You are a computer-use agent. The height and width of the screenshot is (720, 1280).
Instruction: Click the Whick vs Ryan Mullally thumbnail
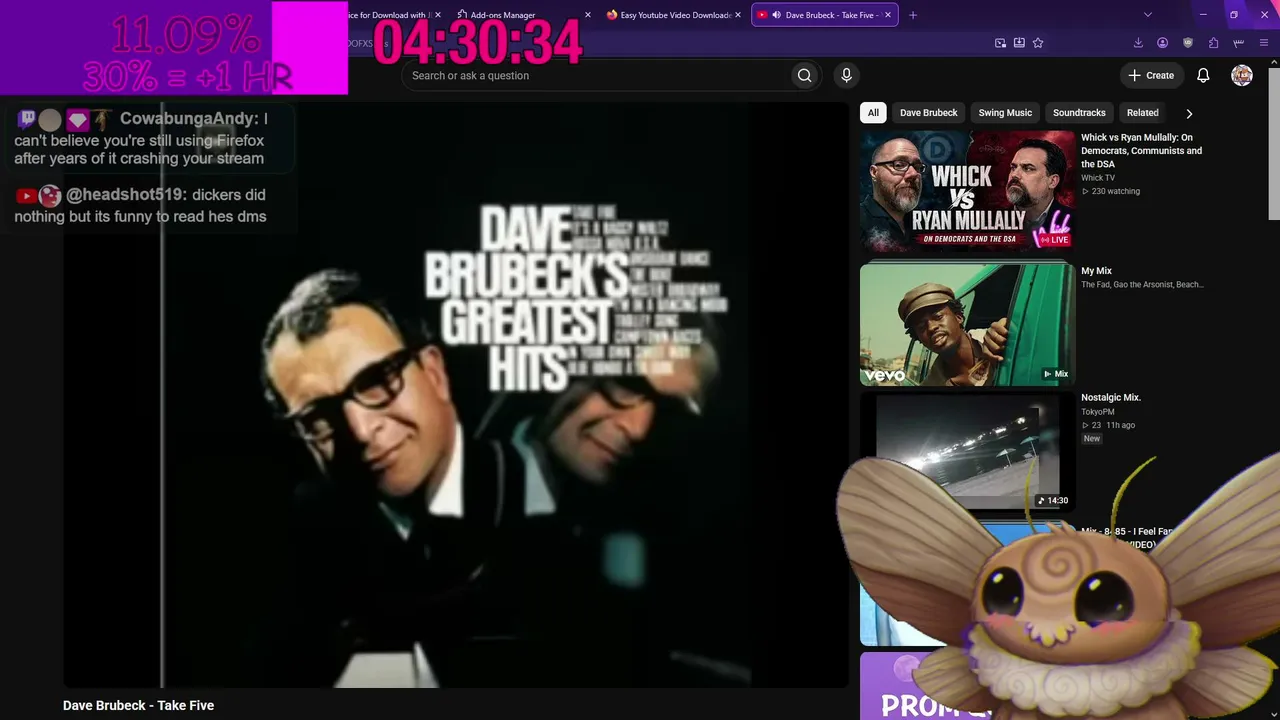[x=968, y=191]
